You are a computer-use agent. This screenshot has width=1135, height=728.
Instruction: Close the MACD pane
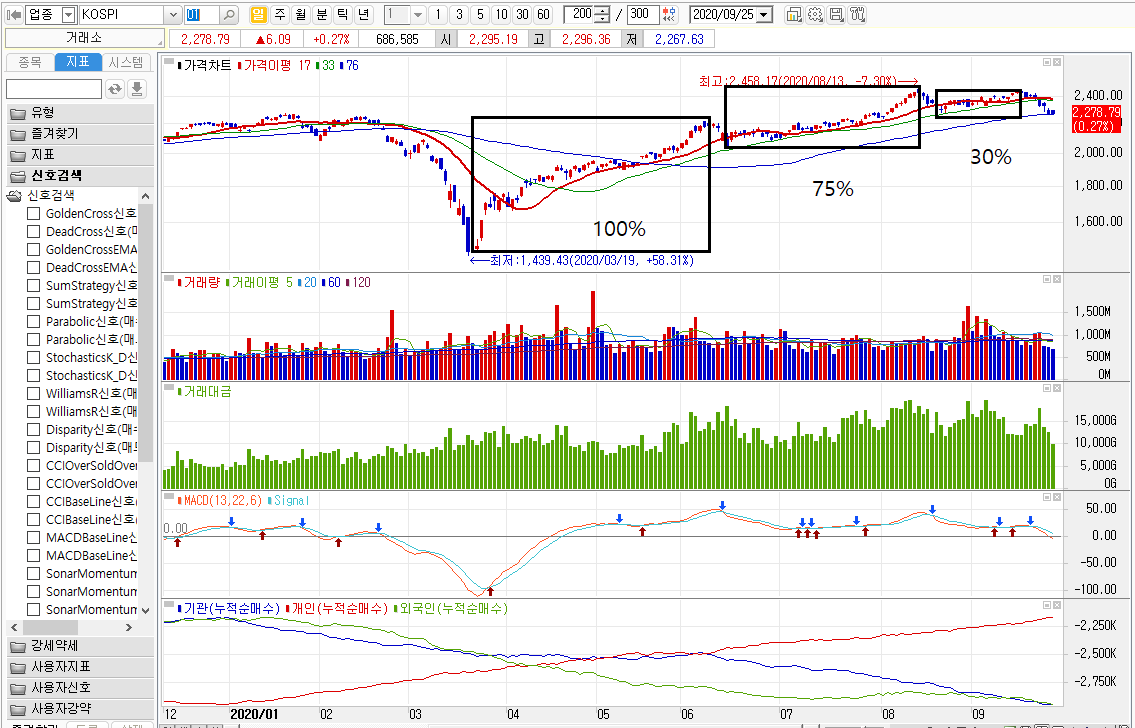[1057, 497]
